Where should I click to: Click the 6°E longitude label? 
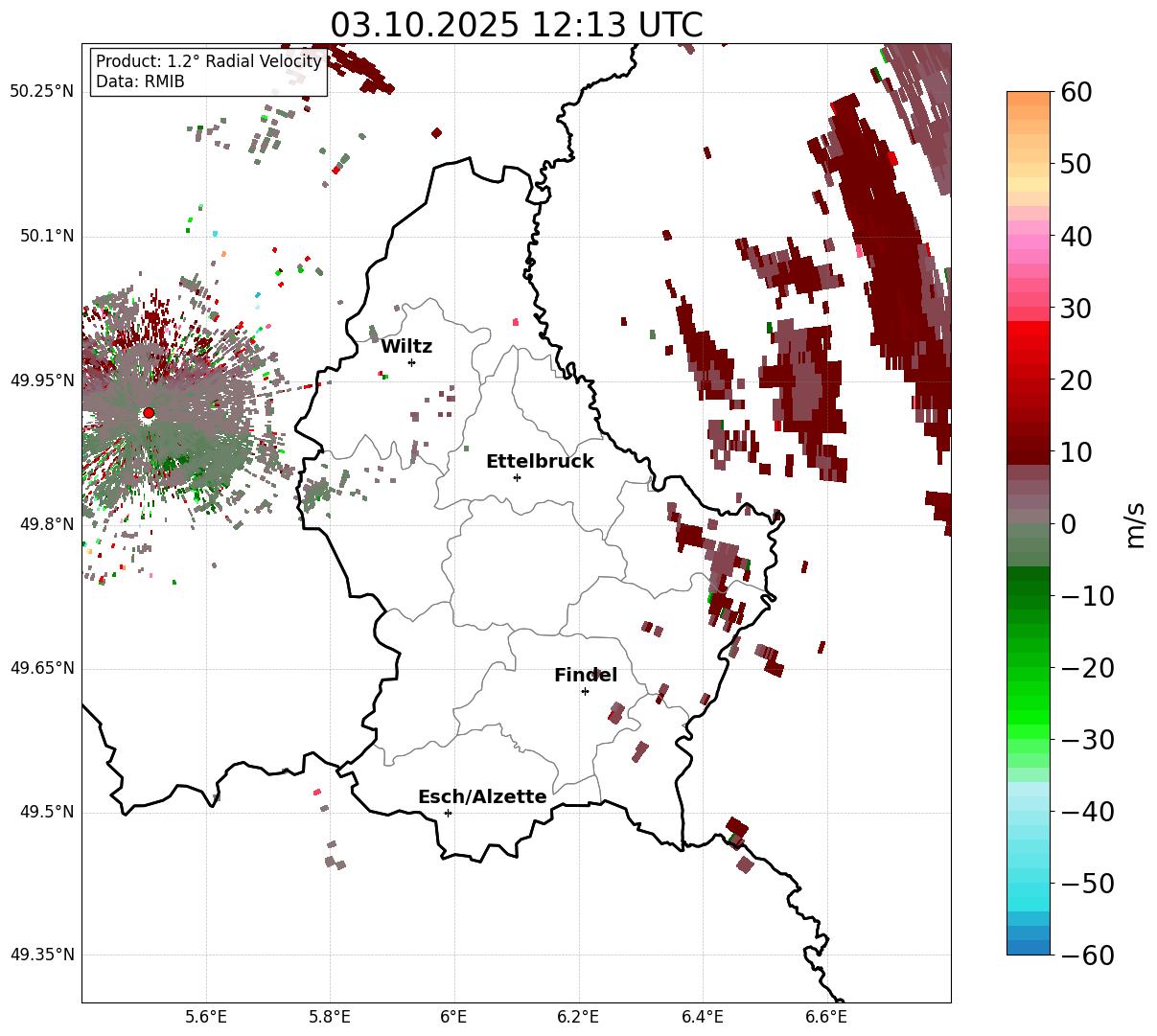click(454, 1017)
